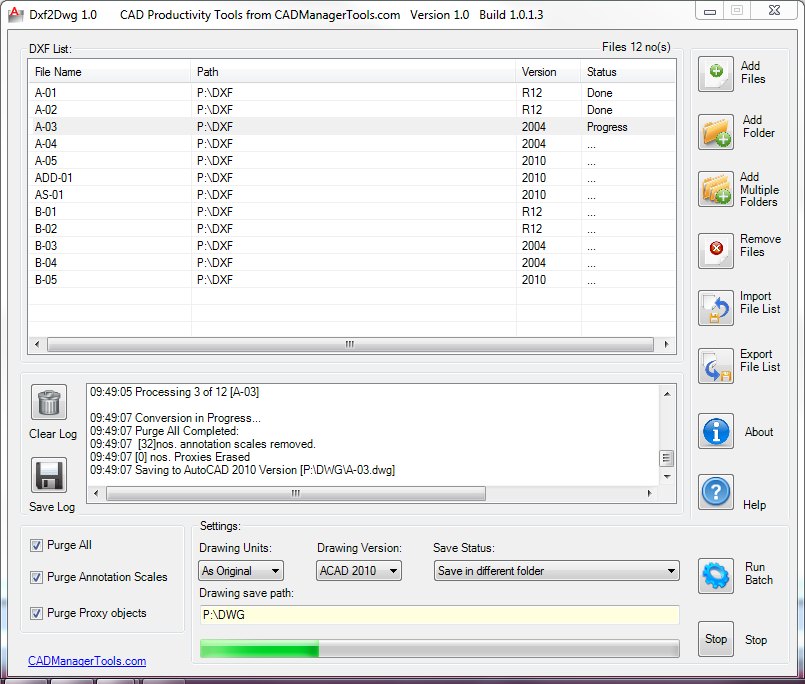Click the log scroll down arrow
805x684 pixels.
point(666,477)
